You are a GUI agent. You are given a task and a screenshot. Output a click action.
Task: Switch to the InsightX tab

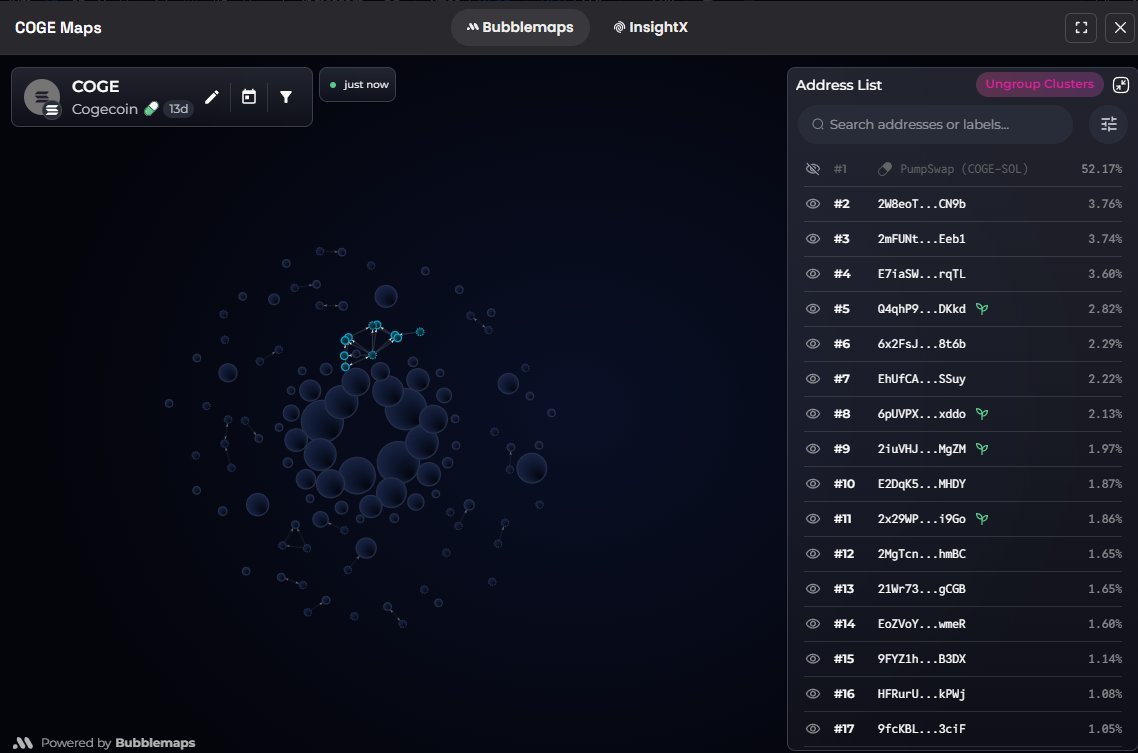pyautogui.click(x=651, y=28)
